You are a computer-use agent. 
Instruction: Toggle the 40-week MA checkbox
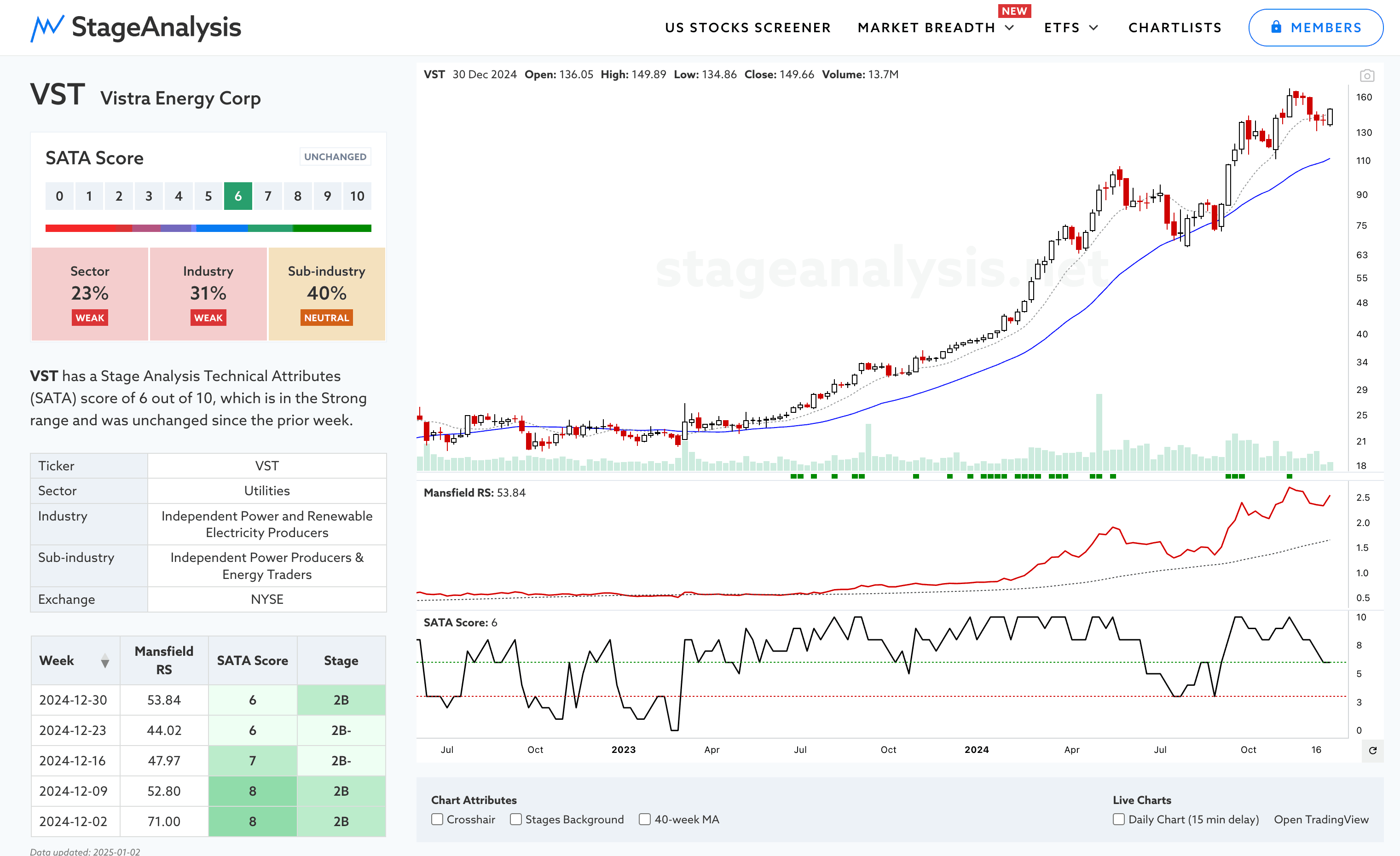pyautogui.click(x=644, y=819)
